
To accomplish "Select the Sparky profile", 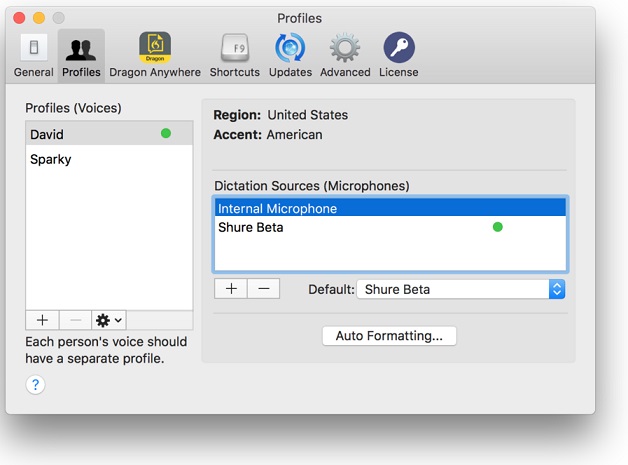I will [x=109, y=159].
